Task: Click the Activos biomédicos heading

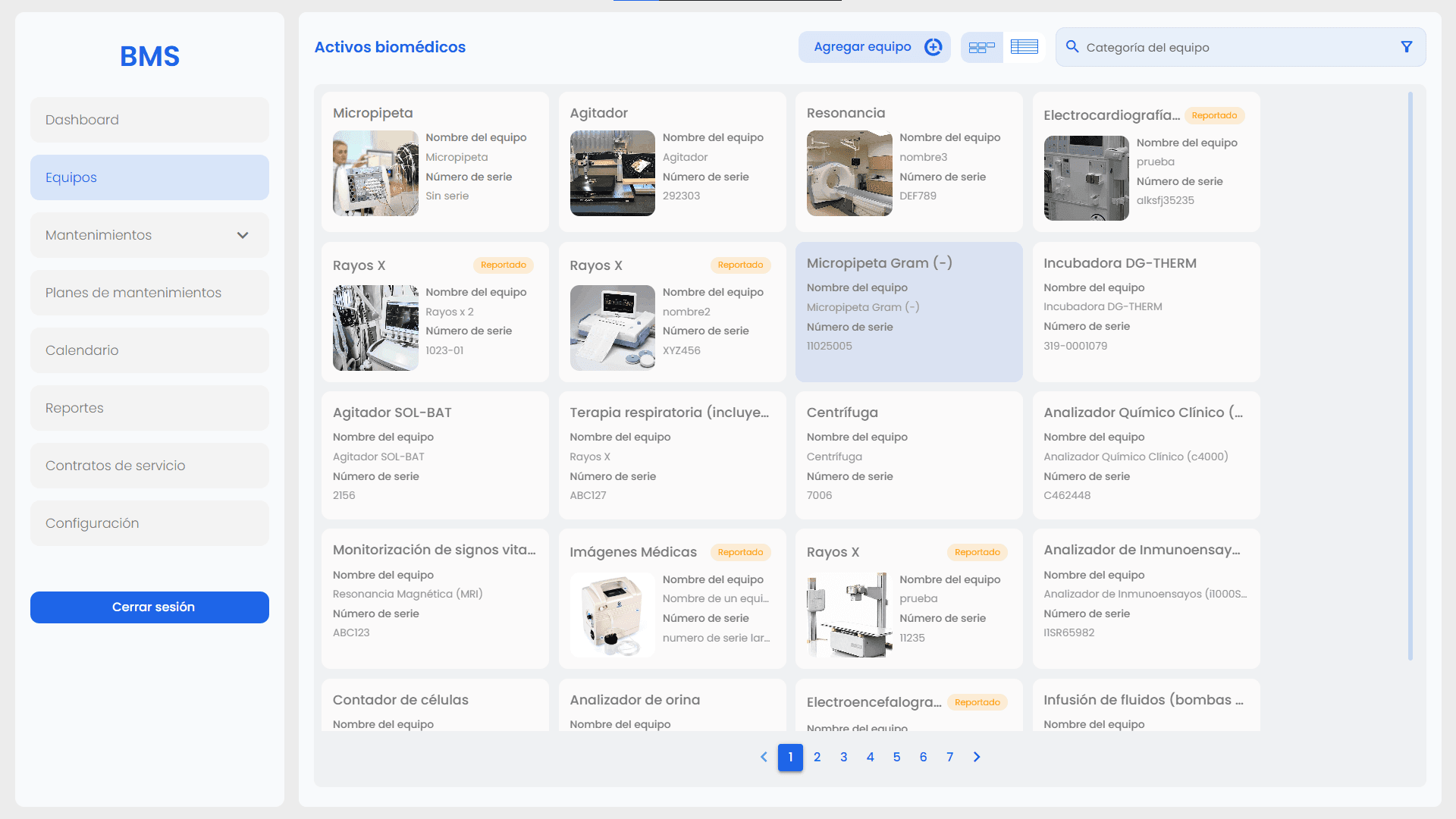Action: pyautogui.click(x=390, y=47)
